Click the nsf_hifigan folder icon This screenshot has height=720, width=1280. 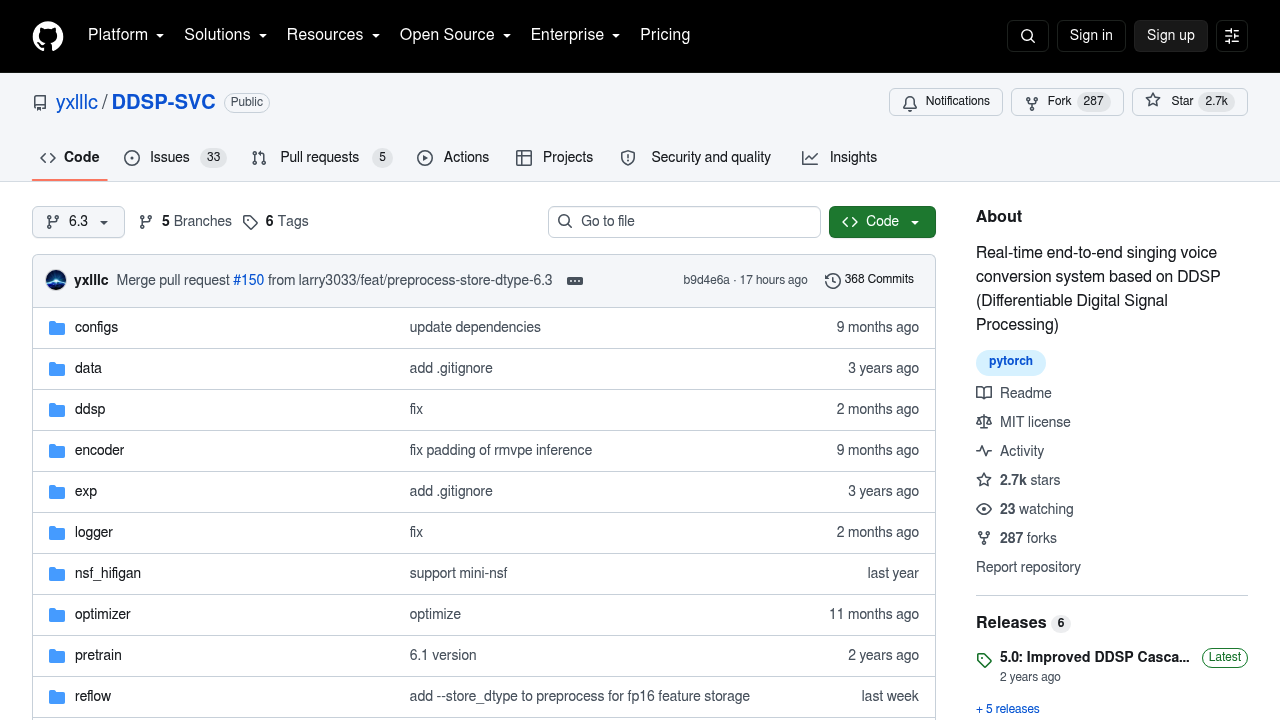[57, 574]
